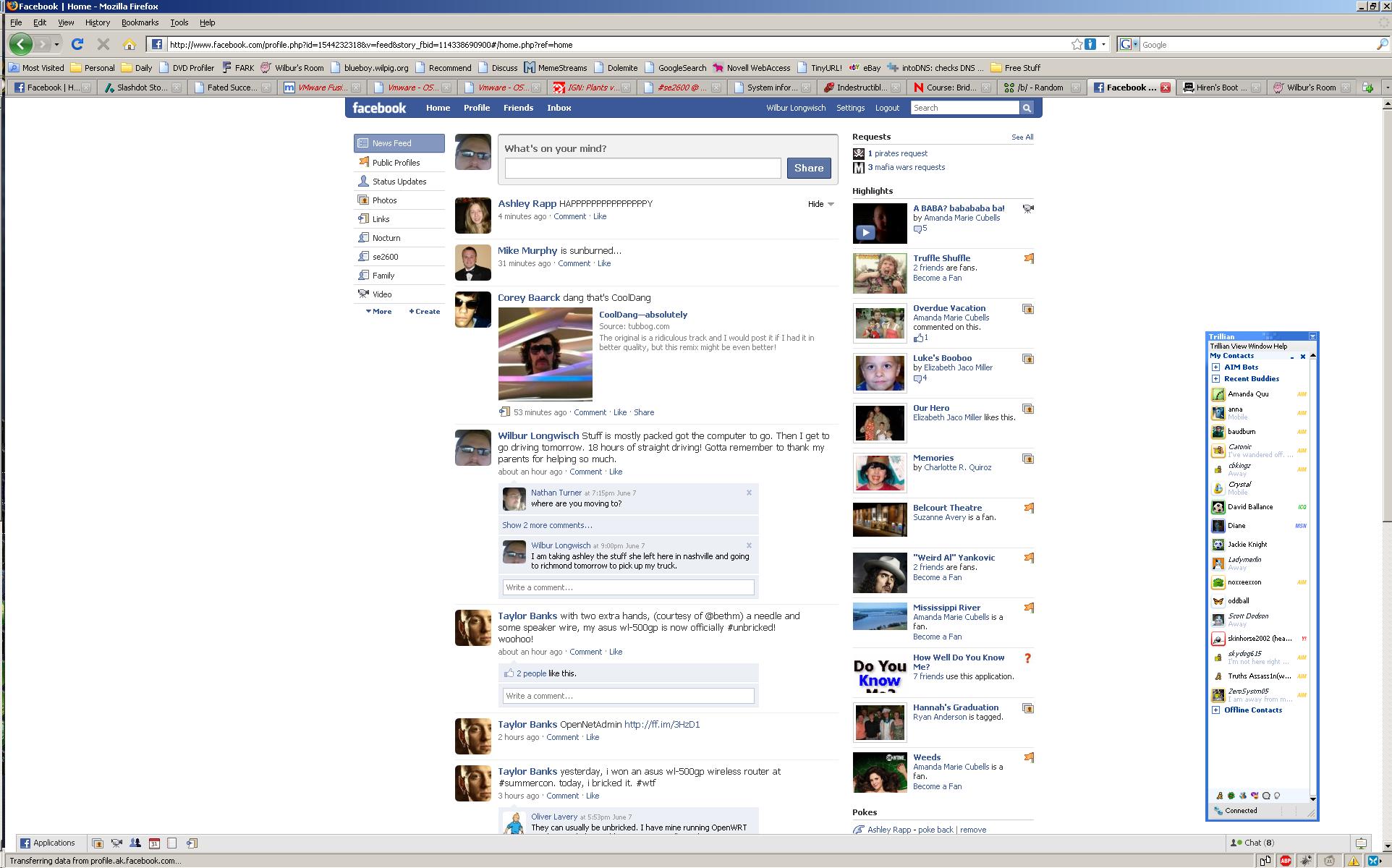The image size is (1392, 868).
Task: Delete Nathan Turner's comment with X
Action: 749,493
